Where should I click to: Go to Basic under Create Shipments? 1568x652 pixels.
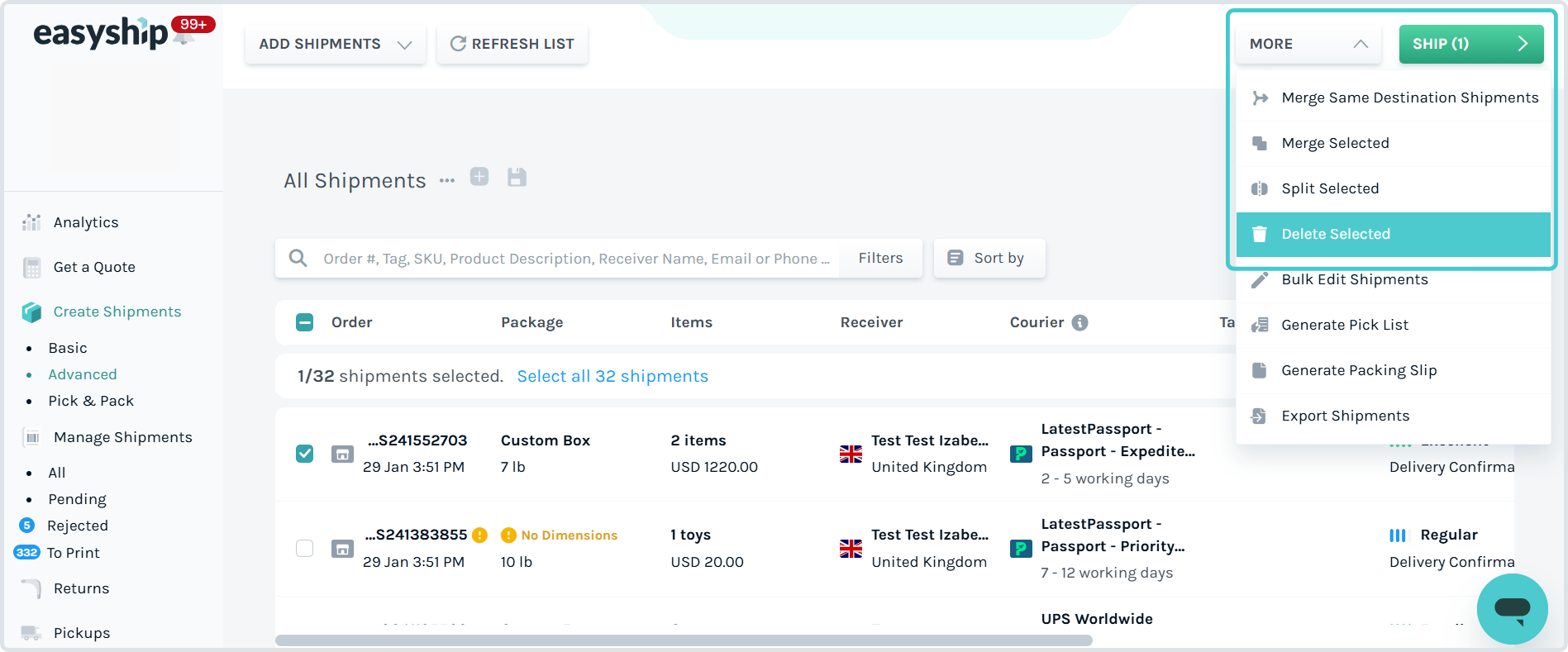pos(68,349)
